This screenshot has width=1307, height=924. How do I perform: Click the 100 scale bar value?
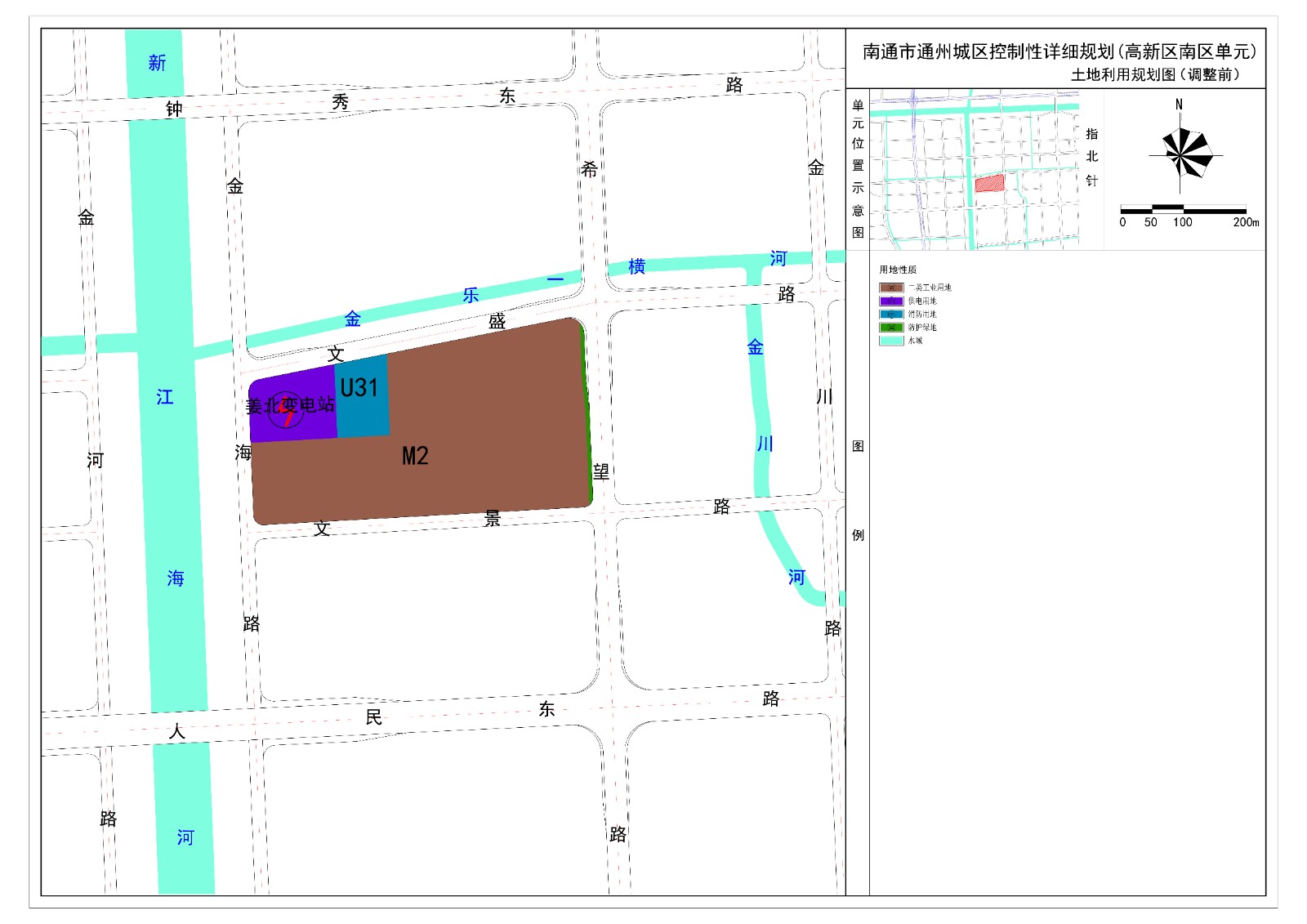point(1182,222)
